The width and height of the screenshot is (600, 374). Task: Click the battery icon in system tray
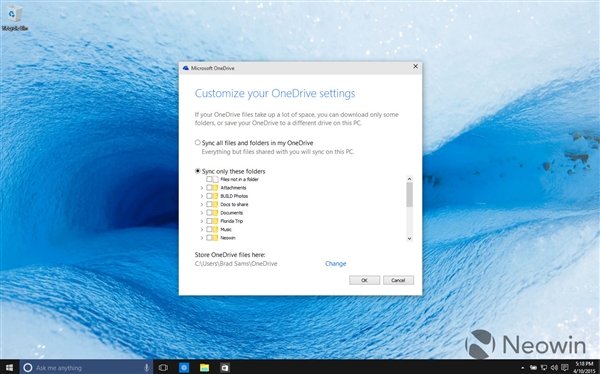pyautogui.click(x=533, y=368)
